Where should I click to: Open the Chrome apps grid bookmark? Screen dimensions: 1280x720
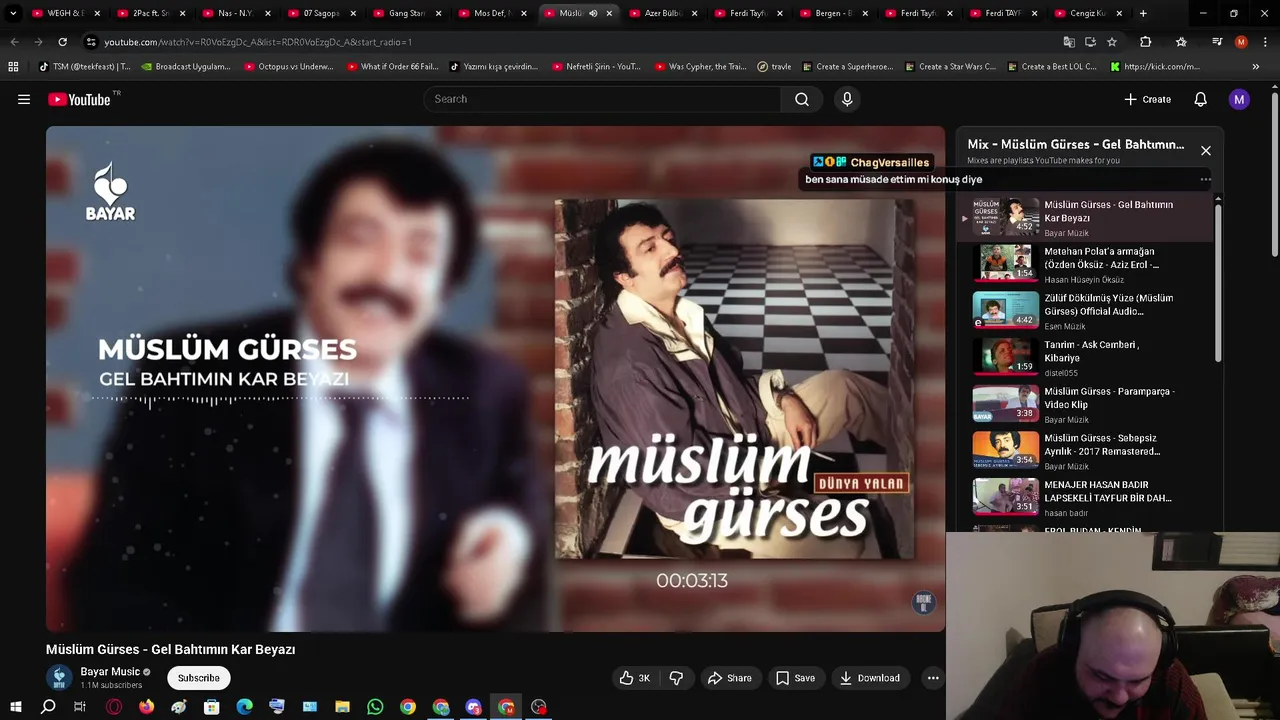pos(13,67)
